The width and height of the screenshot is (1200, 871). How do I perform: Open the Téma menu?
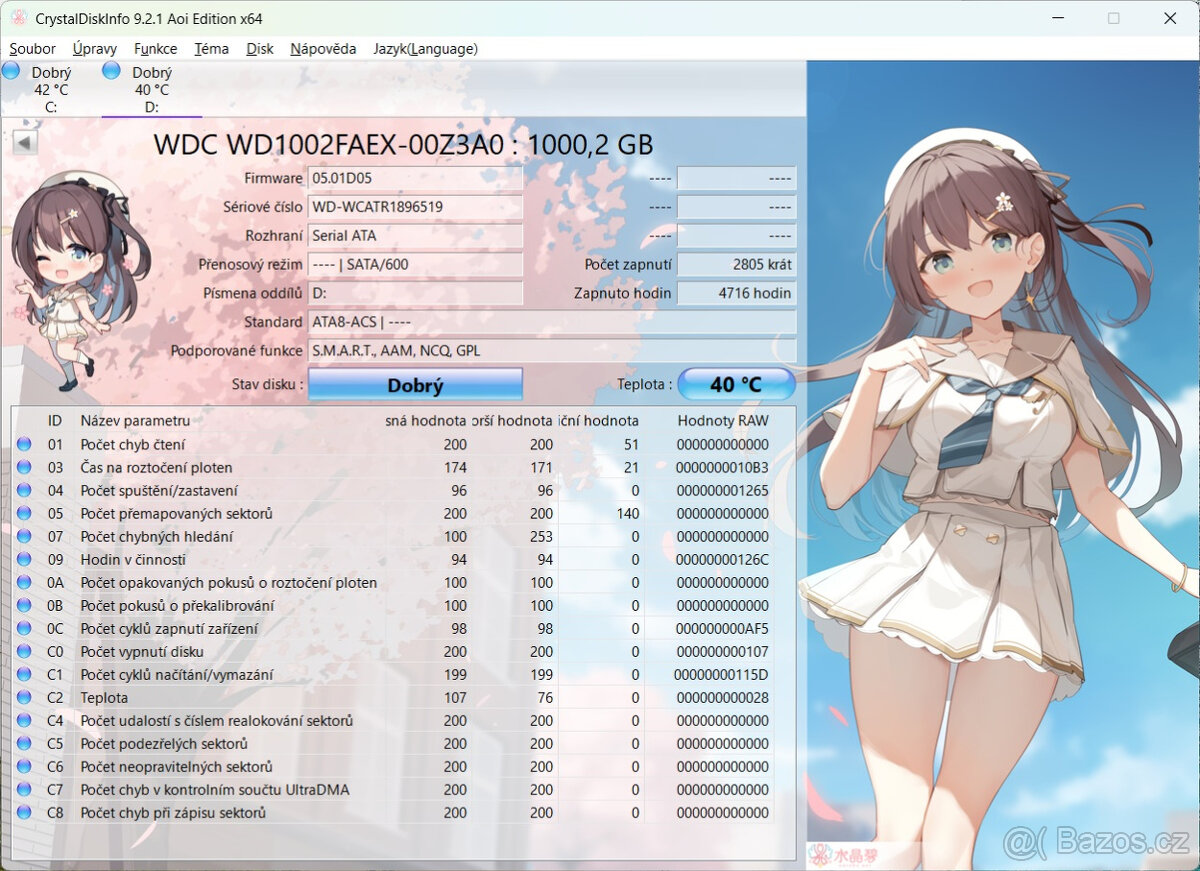tap(211, 48)
